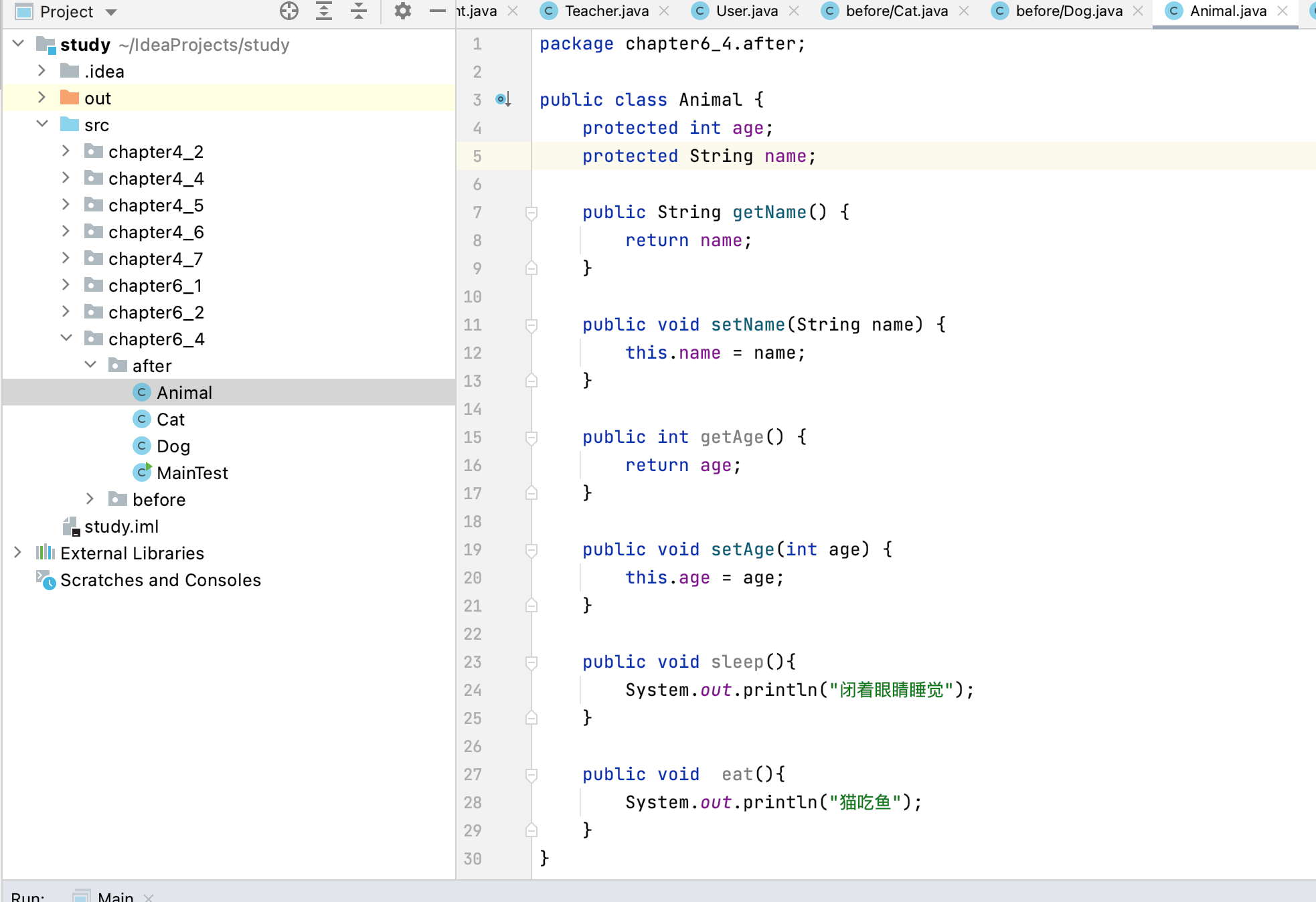Click the overridden-class gutter icon on line 3

tap(503, 100)
